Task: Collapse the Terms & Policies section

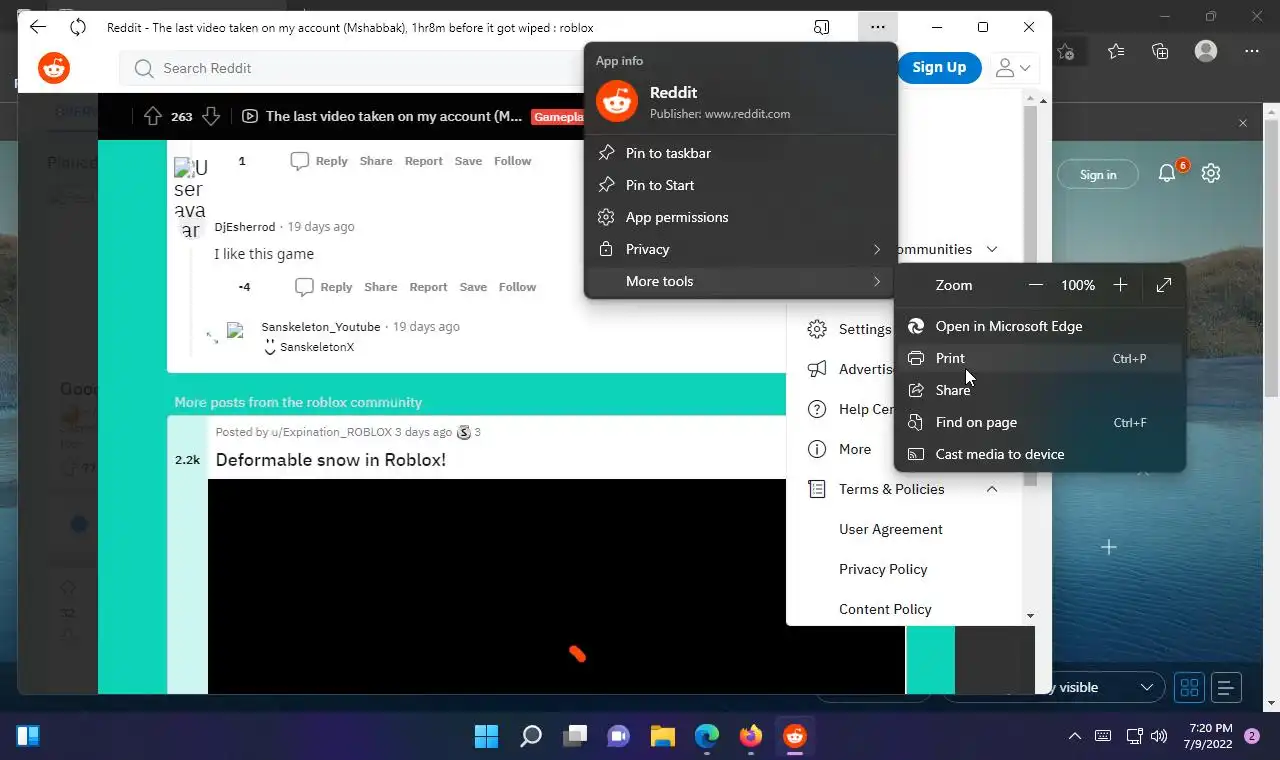Action: (x=992, y=489)
